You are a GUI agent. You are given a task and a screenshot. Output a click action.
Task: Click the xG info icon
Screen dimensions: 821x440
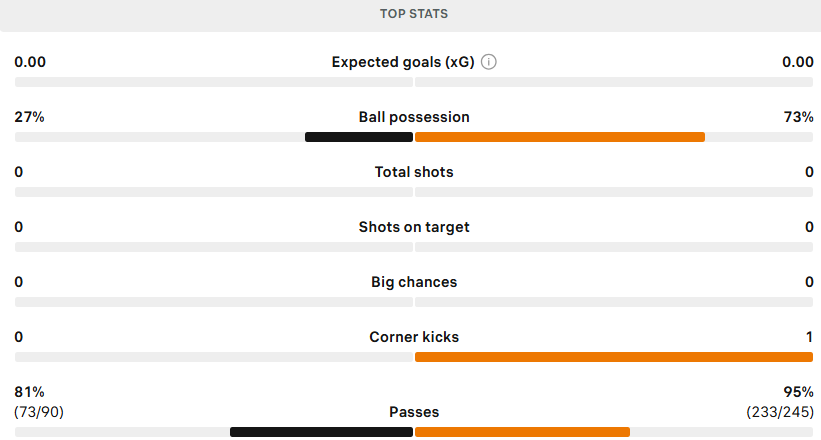(489, 62)
